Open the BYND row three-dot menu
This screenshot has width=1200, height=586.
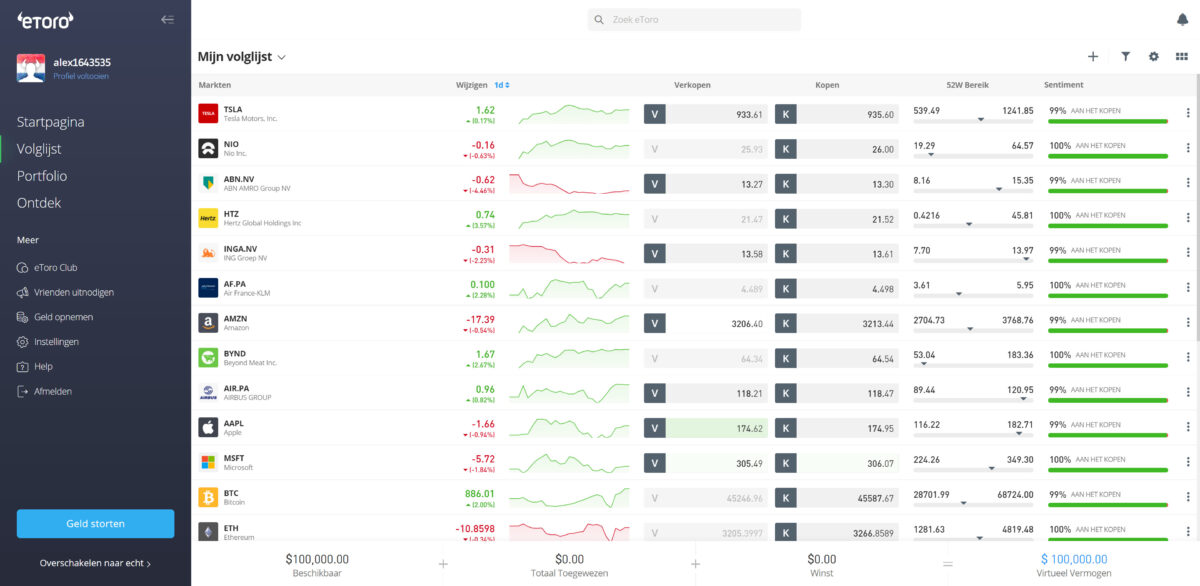point(1188,358)
